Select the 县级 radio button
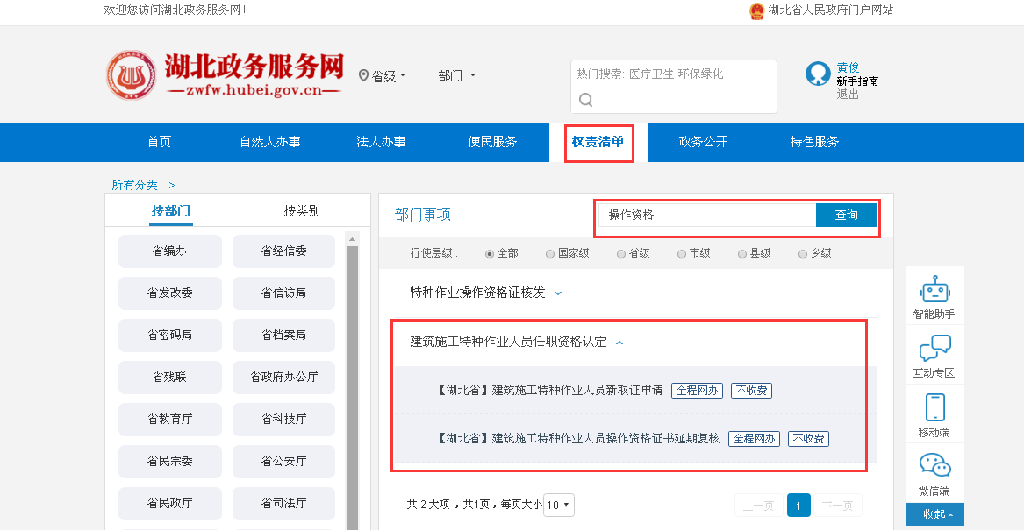Image resolution: width=1024 pixels, height=530 pixels. pyautogui.click(x=742, y=254)
